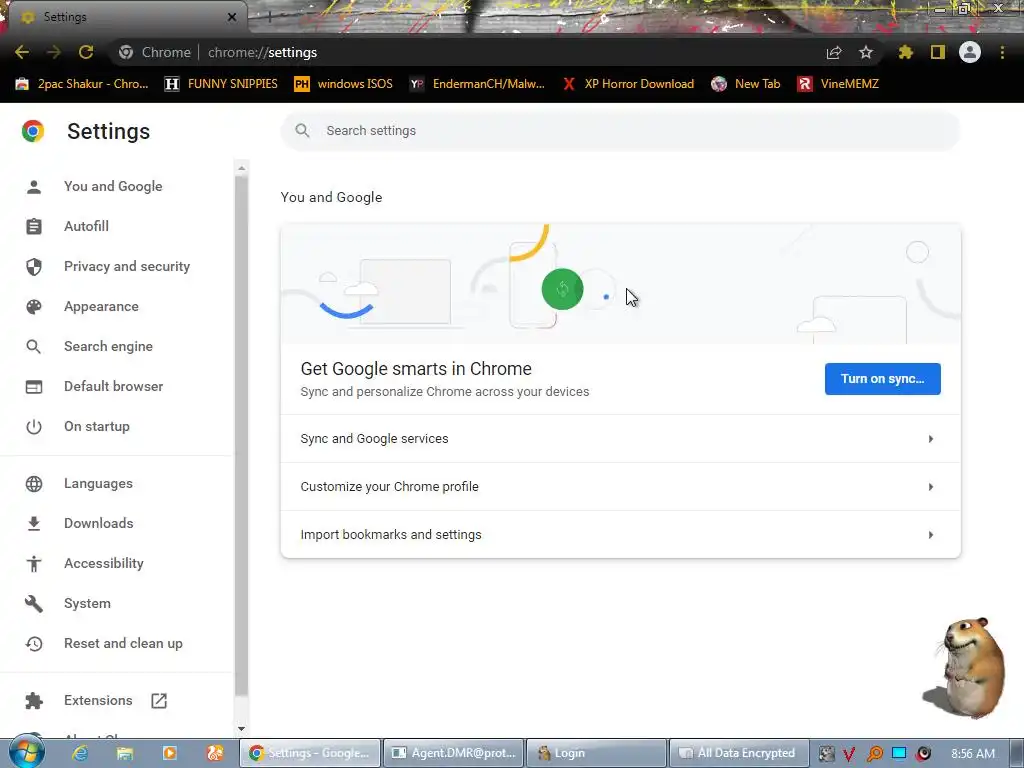Open the FUNNY SNIPPIES bookmark

point(221,84)
